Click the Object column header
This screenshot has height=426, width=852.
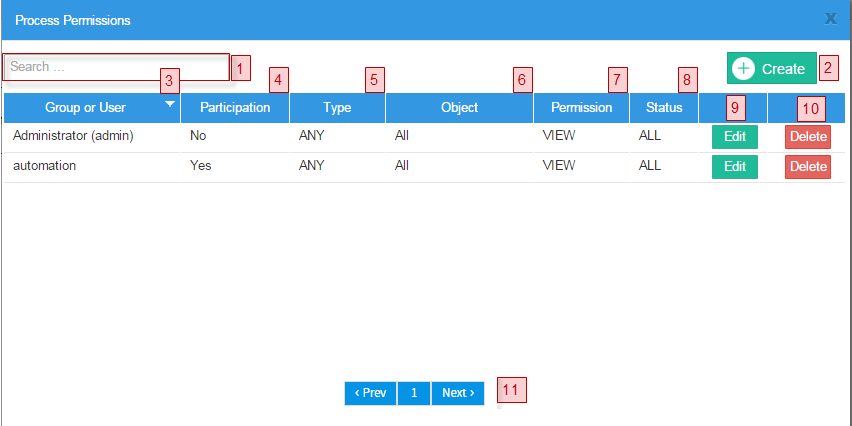click(x=459, y=108)
